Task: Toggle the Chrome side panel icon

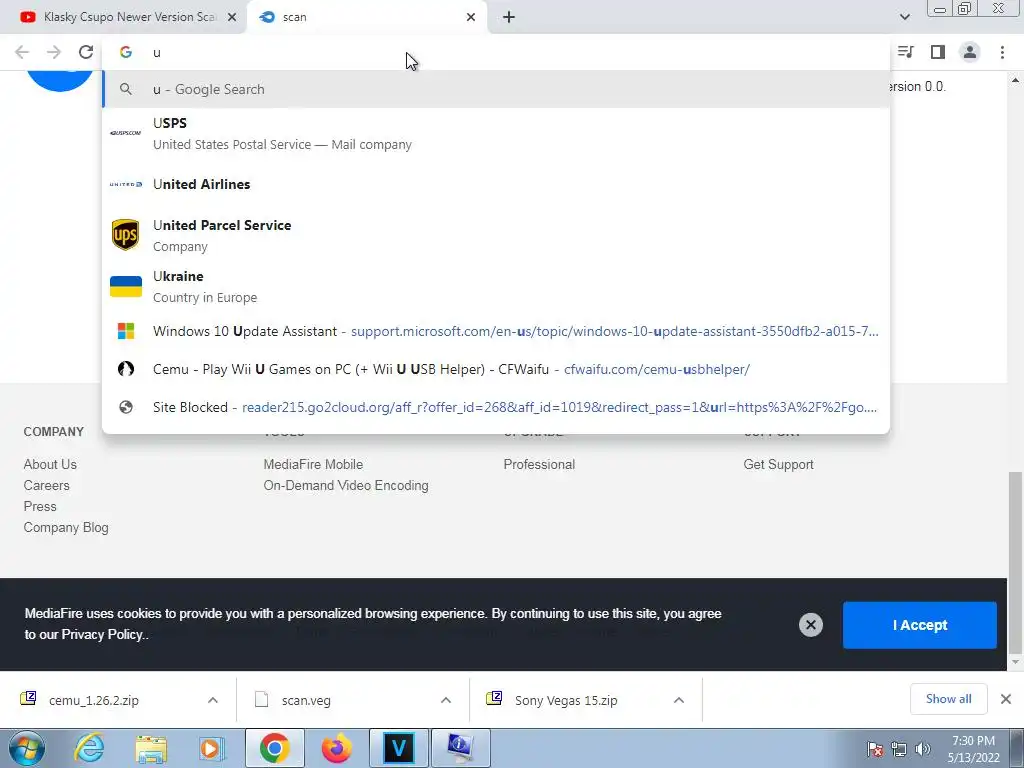Action: tap(938, 52)
